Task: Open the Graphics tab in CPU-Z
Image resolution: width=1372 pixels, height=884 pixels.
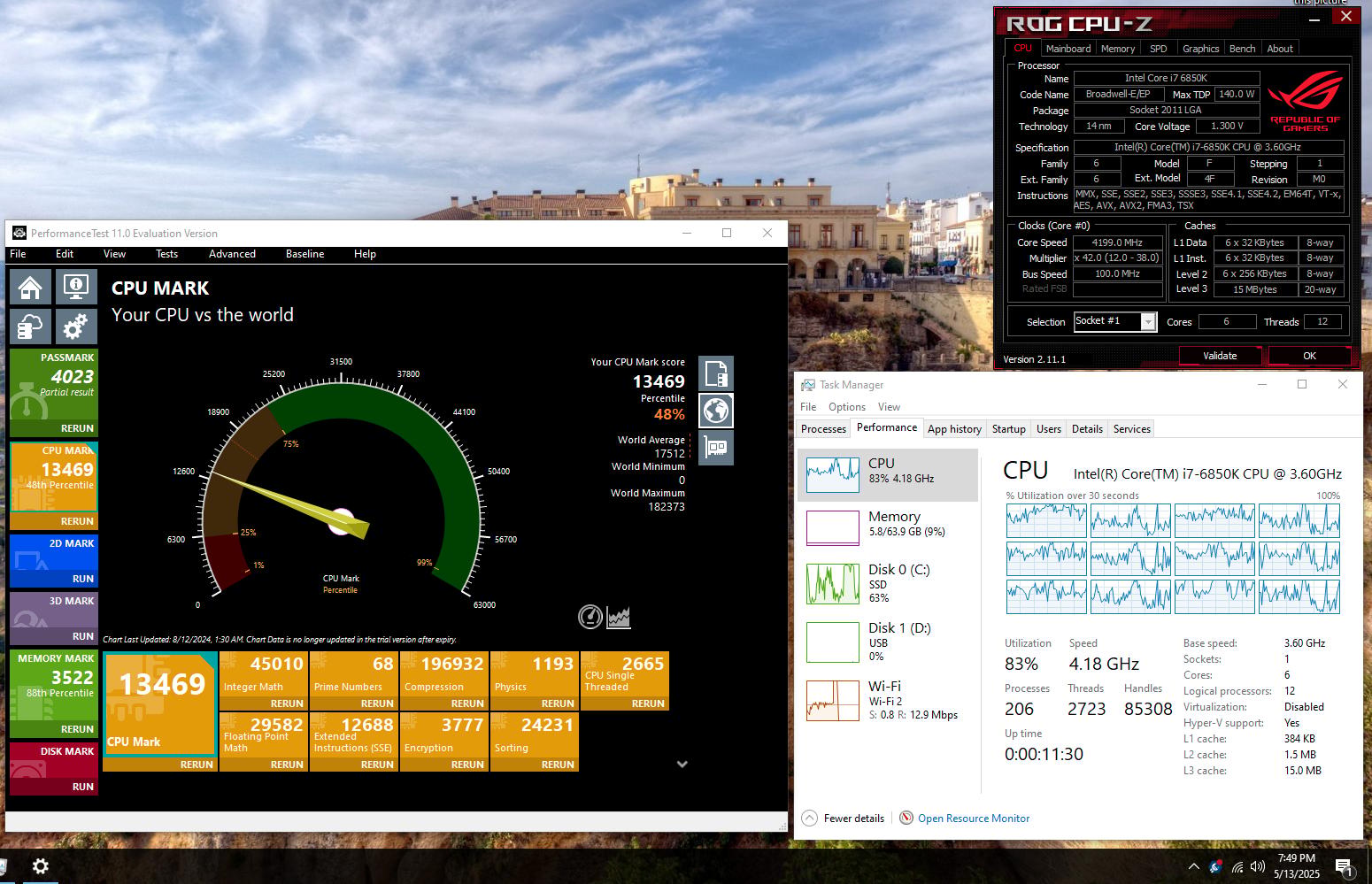Action: tap(1200, 49)
